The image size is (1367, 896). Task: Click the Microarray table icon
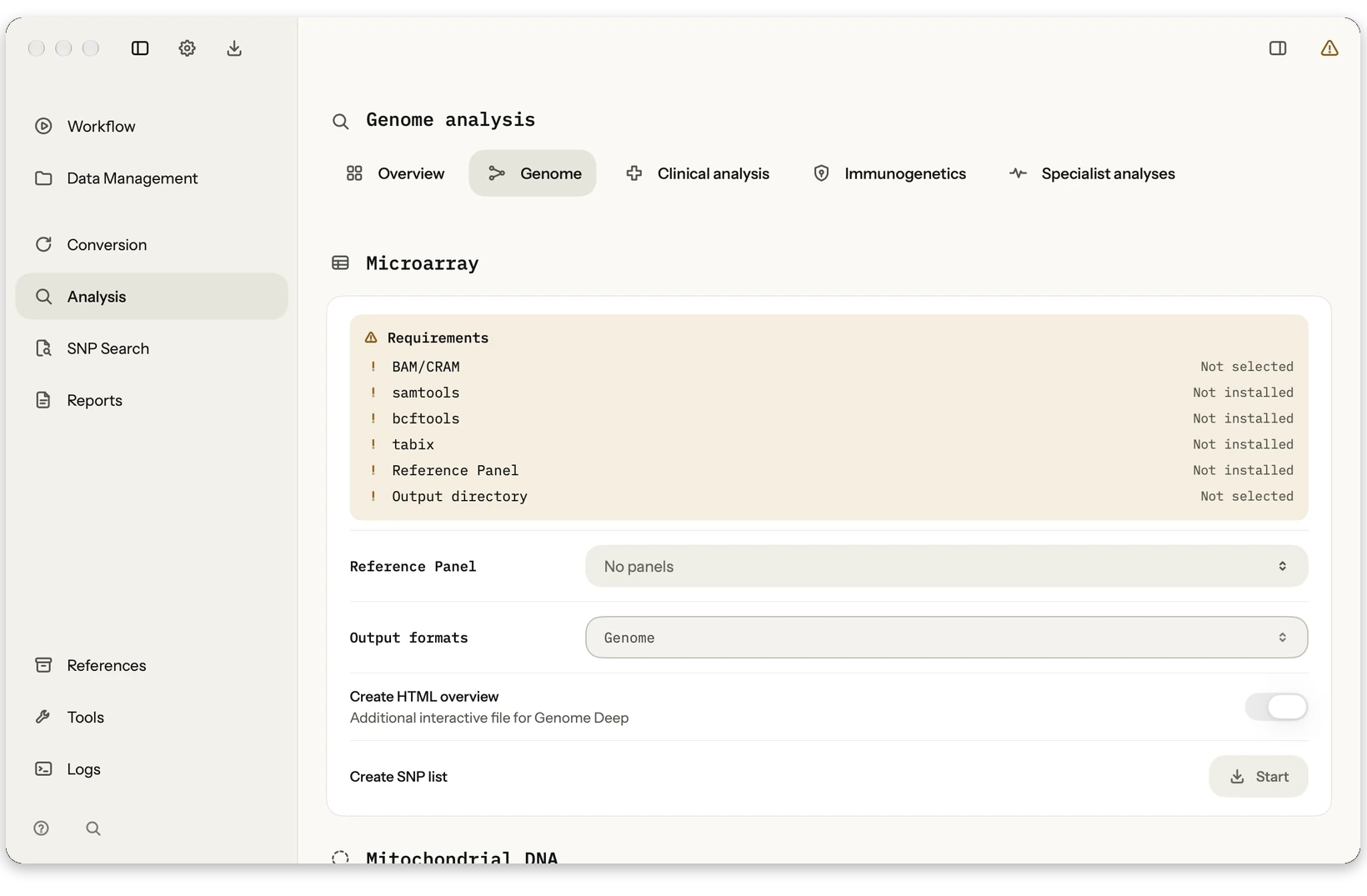tap(340, 263)
